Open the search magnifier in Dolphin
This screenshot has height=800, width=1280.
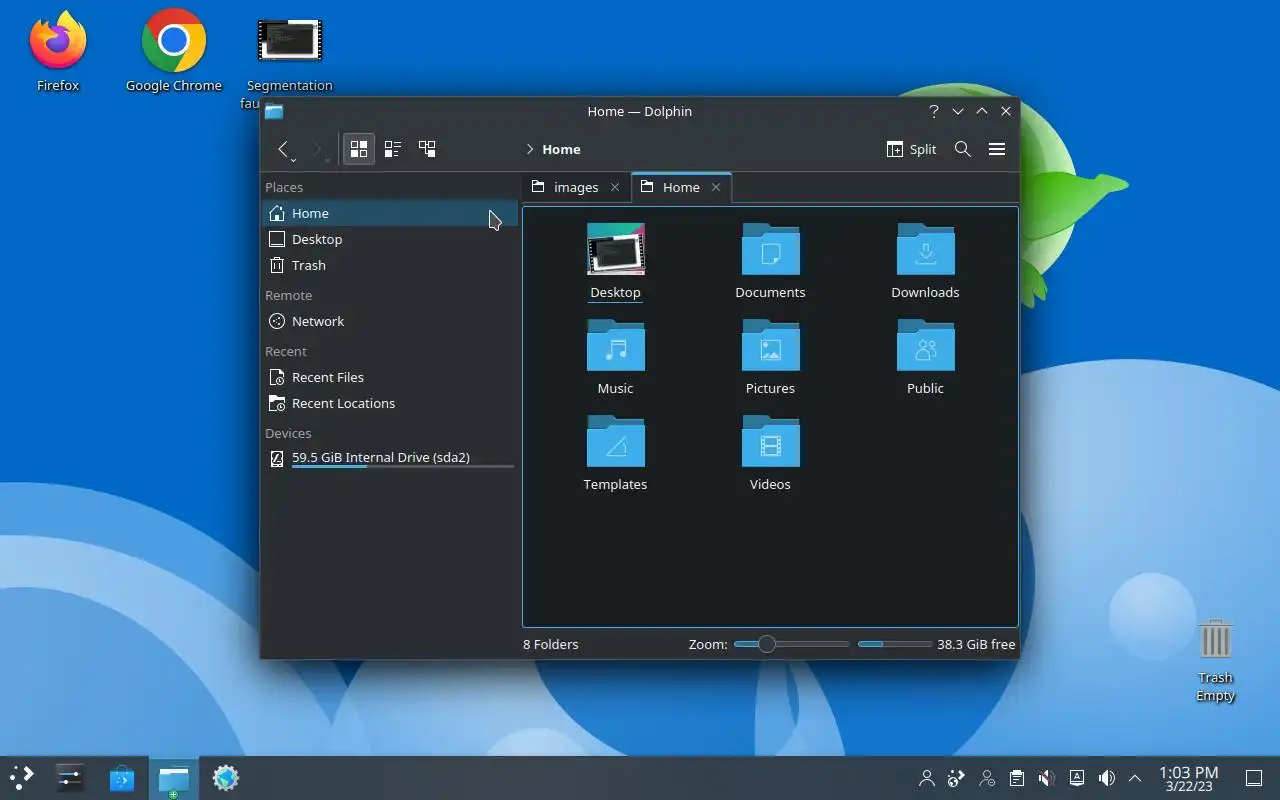pos(963,149)
